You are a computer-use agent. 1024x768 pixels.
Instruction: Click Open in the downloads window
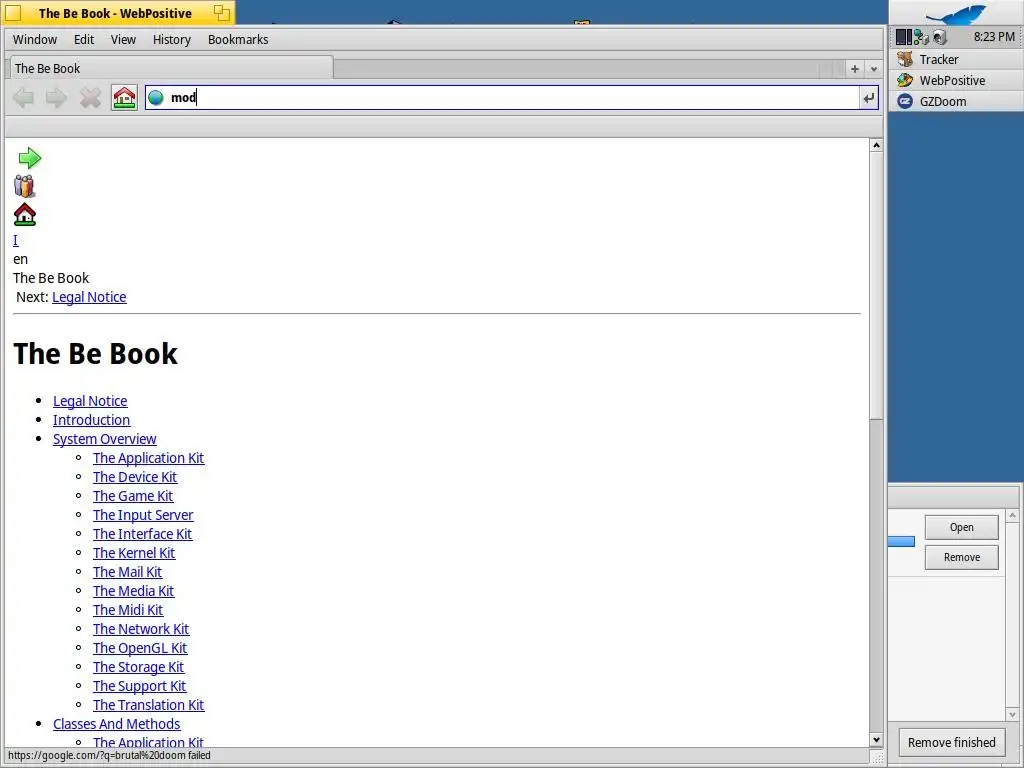pos(961,527)
